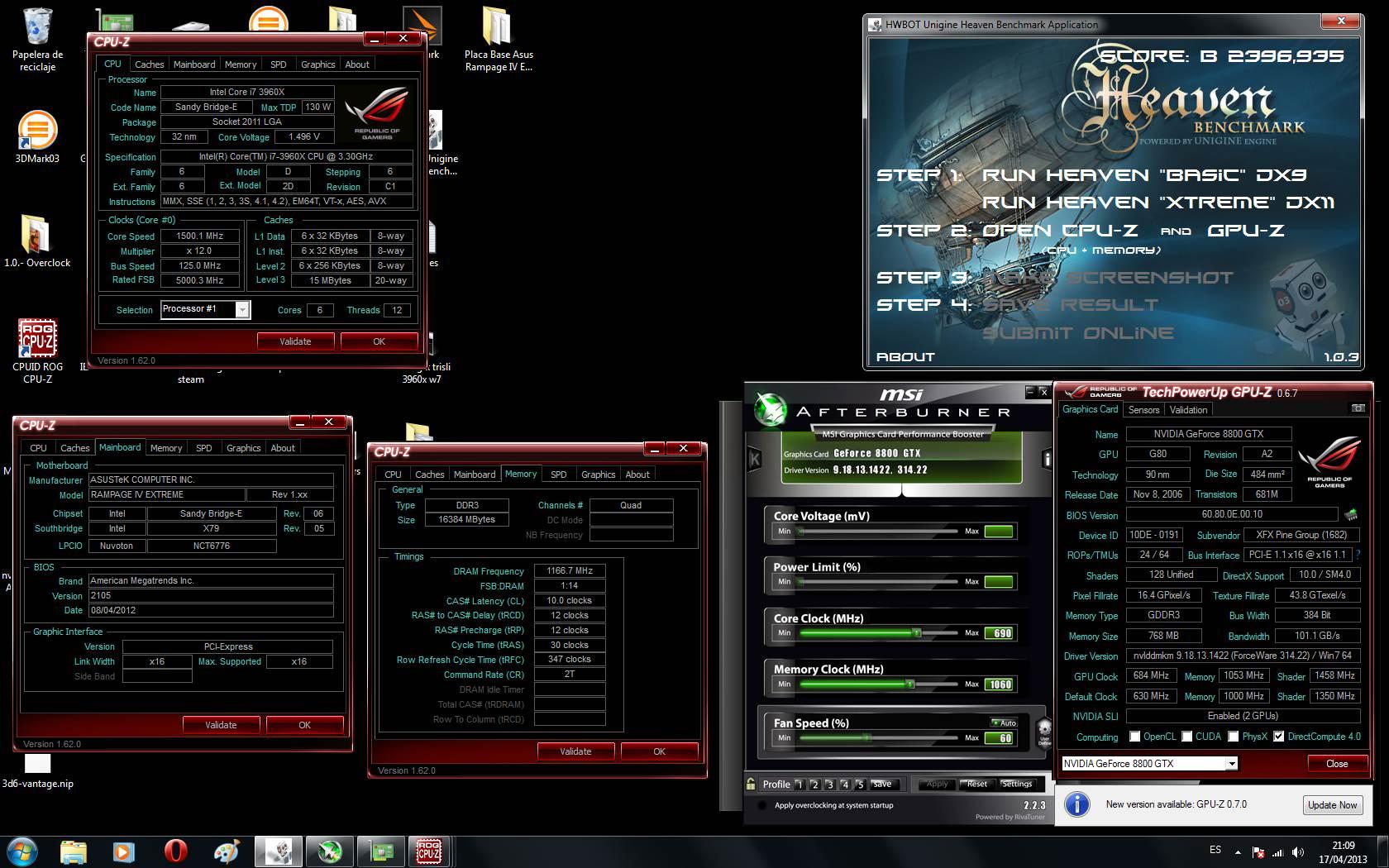
Task: Select the 3DMark03 desktop shortcut
Action: point(37,136)
